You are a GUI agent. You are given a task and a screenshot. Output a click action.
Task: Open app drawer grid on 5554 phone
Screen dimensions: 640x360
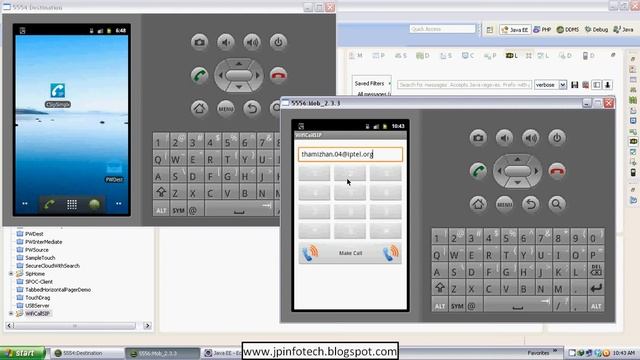point(72,204)
